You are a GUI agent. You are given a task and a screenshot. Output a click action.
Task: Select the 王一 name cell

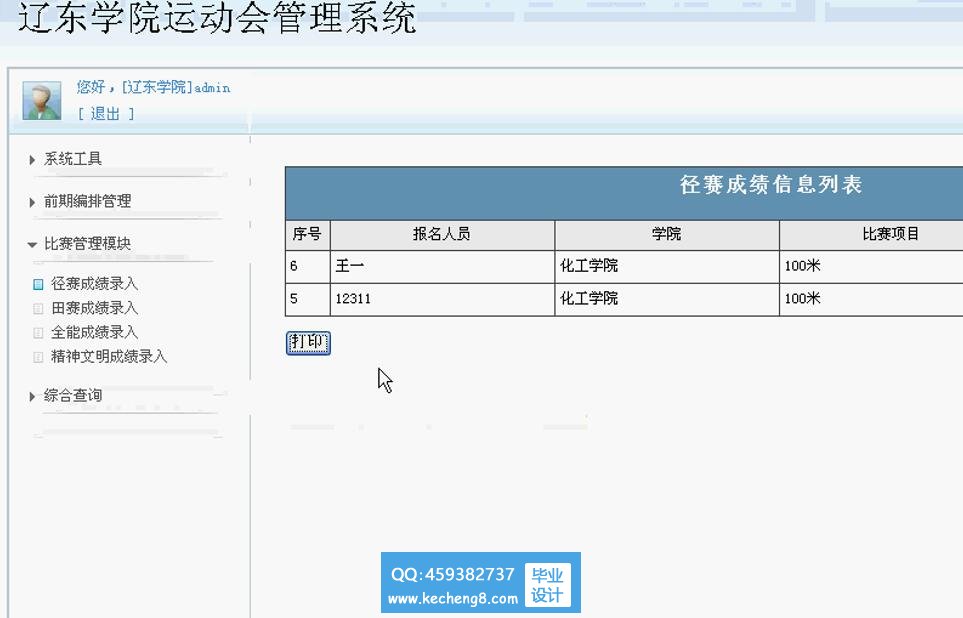tap(442, 266)
